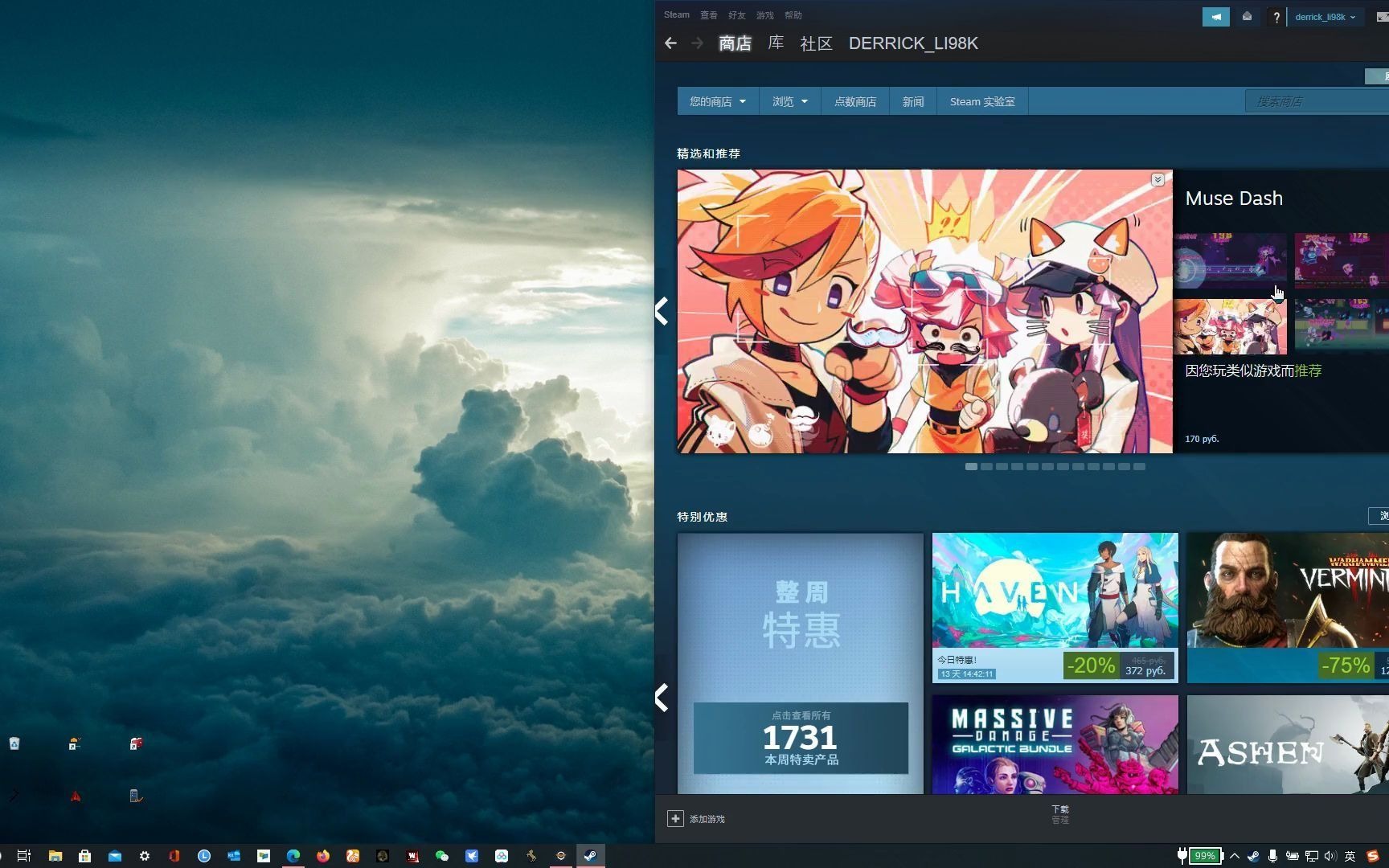The height and width of the screenshot is (868, 1389).
Task: Select second Muse Dash screenshot thumbnail
Action: point(1342,260)
